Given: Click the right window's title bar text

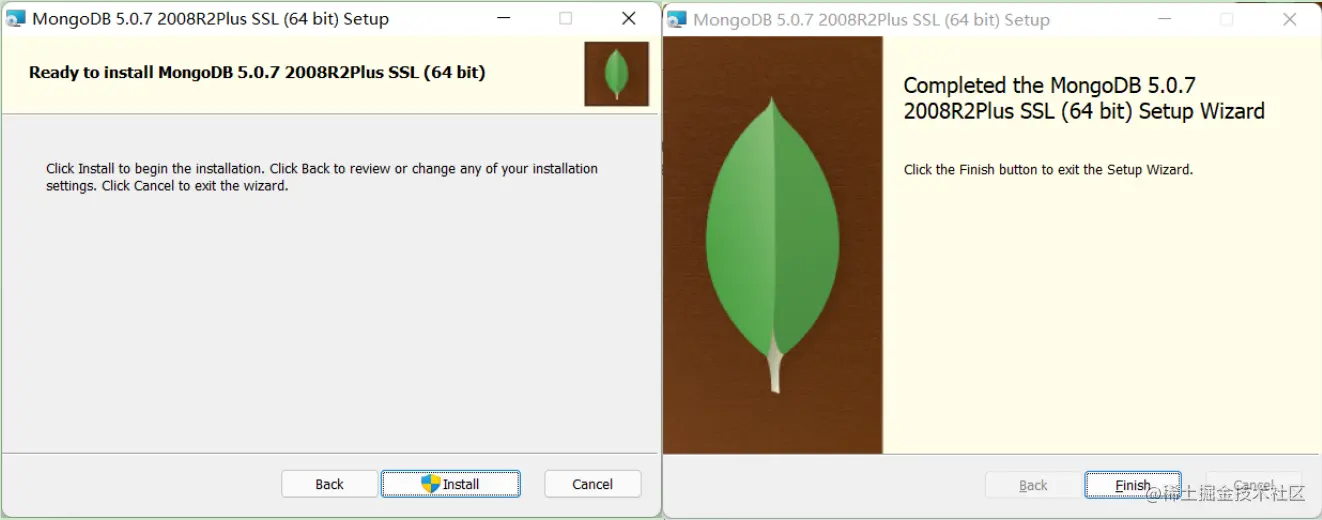Looking at the screenshot, I should (871, 19).
